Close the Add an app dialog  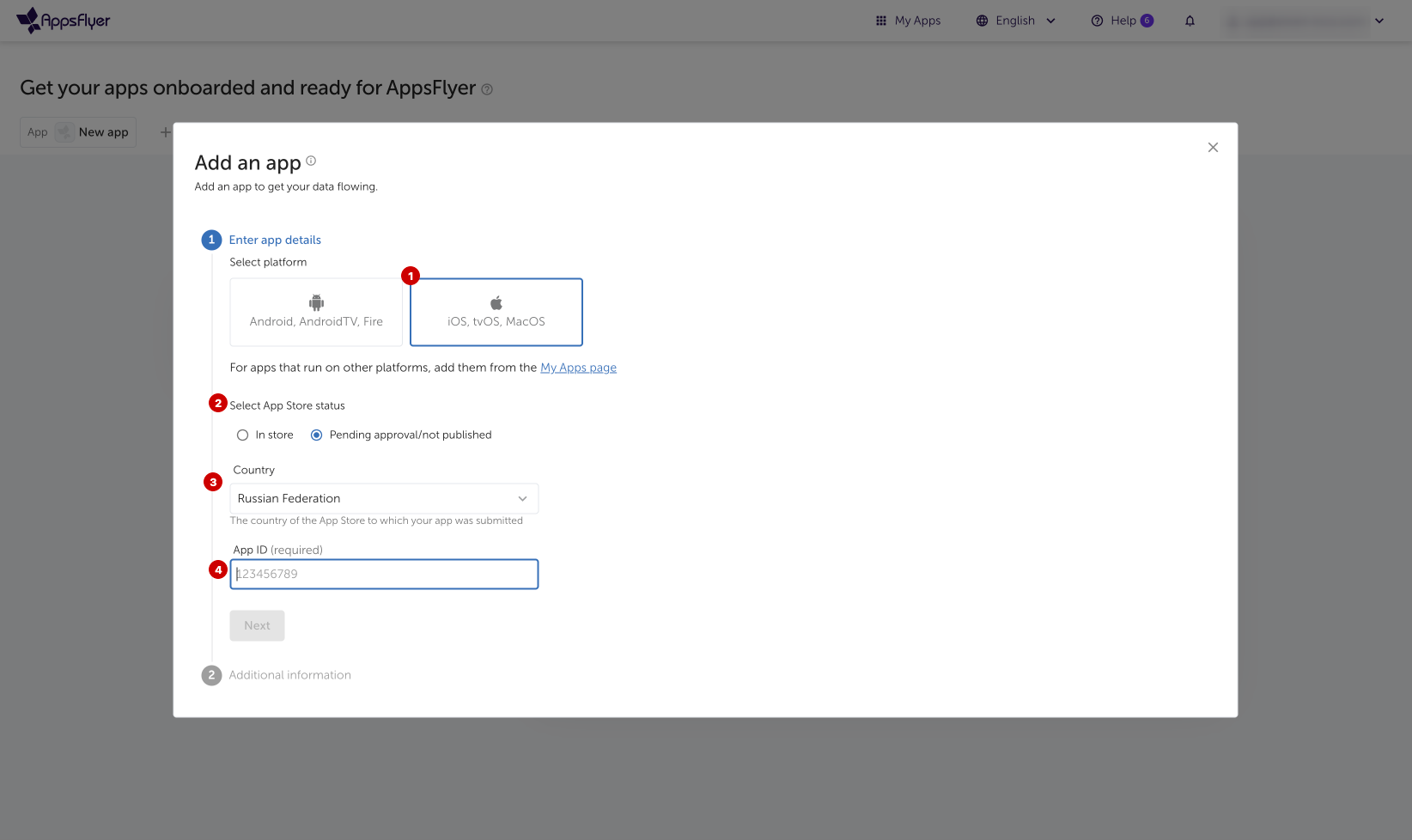pyautogui.click(x=1213, y=148)
